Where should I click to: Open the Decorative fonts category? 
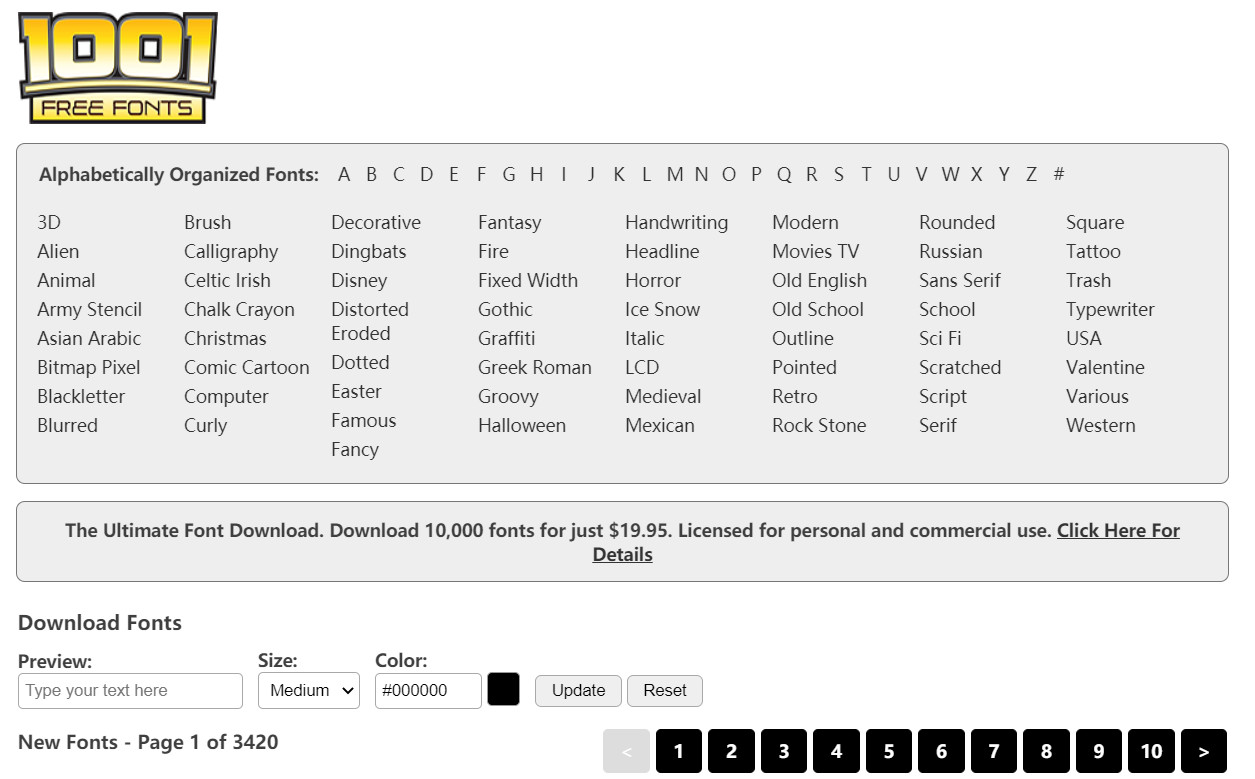coord(376,222)
